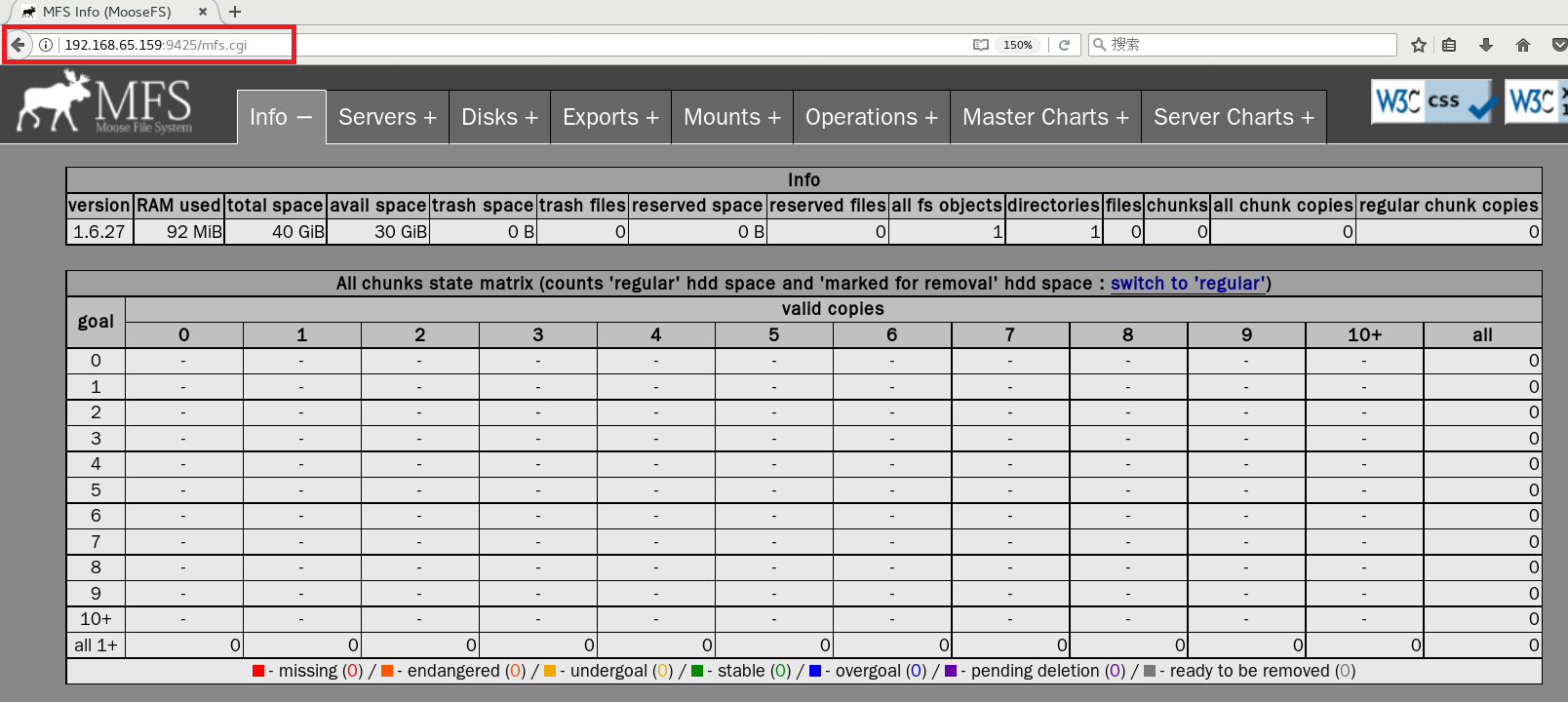The image size is (1568, 702).
Task: Click the W3C CSS validation badge
Action: tap(1433, 101)
